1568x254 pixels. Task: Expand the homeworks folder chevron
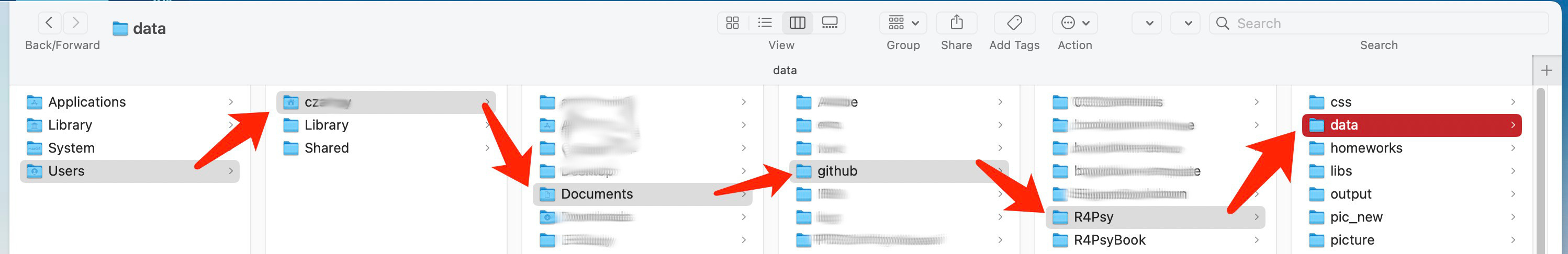point(1513,148)
